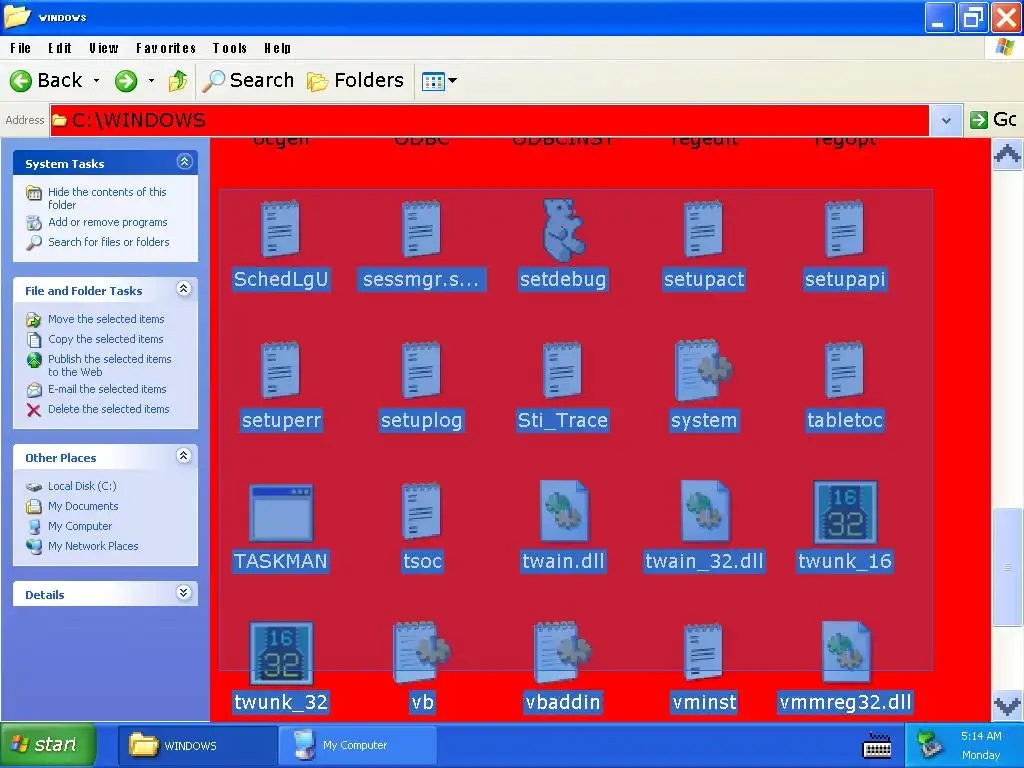Select the SchedLgU text file icon
The height and width of the screenshot is (768, 1024).
click(x=280, y=229)
